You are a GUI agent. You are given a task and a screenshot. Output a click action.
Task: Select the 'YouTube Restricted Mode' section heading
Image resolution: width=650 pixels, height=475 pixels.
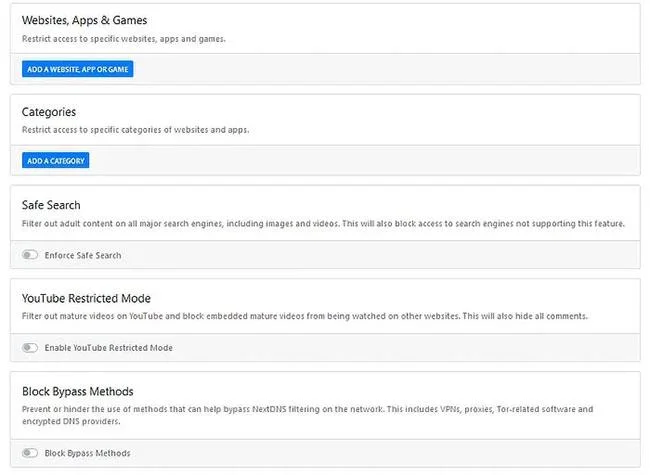[x=86, y=298]
